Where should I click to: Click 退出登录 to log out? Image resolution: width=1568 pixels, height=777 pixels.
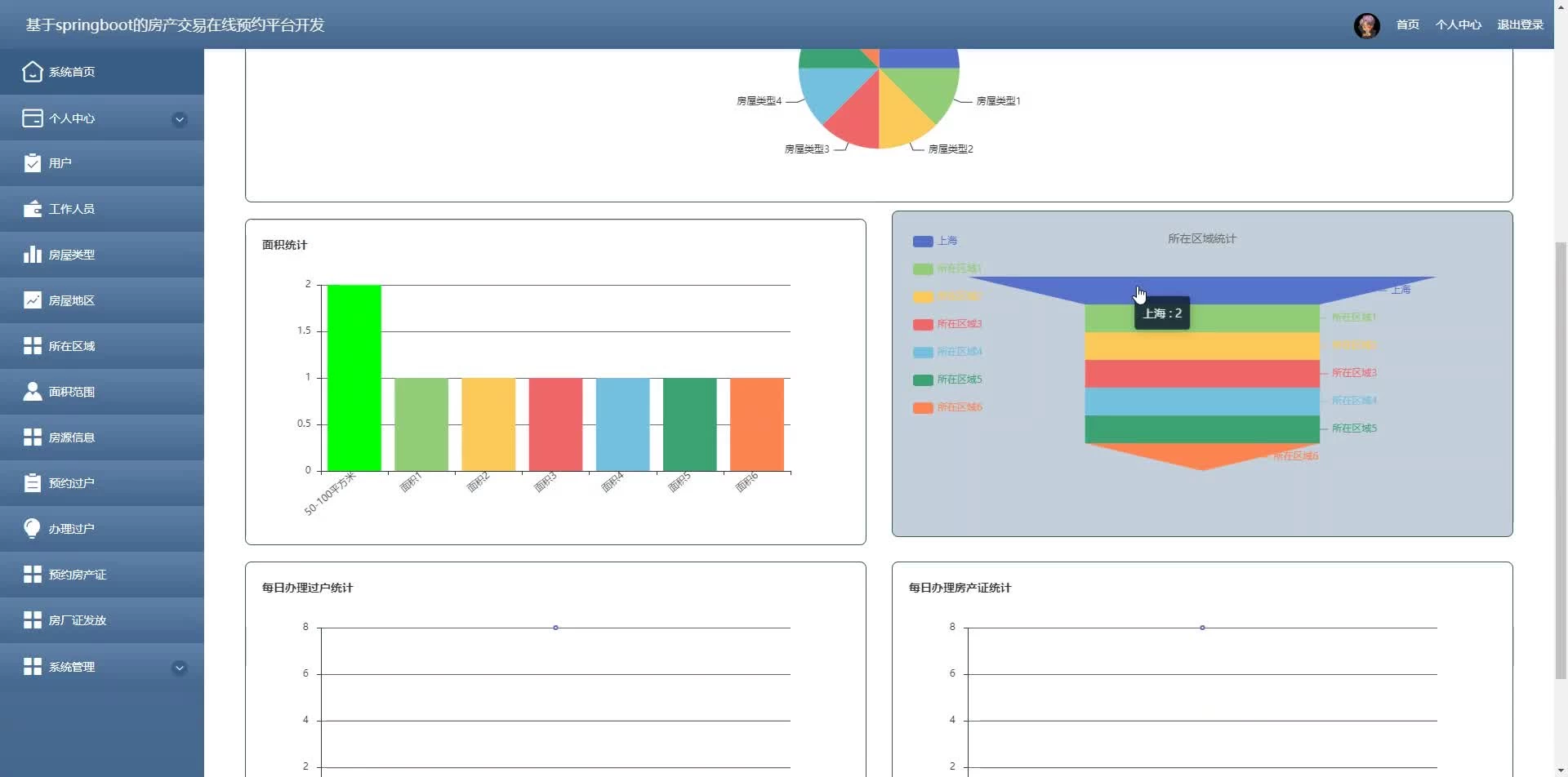point(1520,24)
